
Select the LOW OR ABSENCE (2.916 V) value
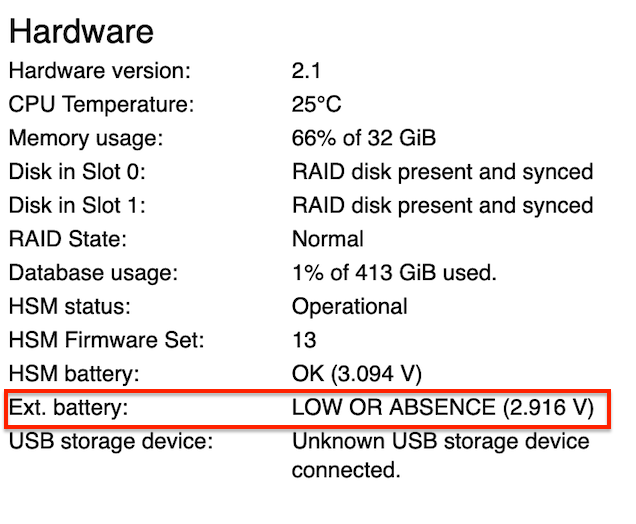click(x=442, y=408)
